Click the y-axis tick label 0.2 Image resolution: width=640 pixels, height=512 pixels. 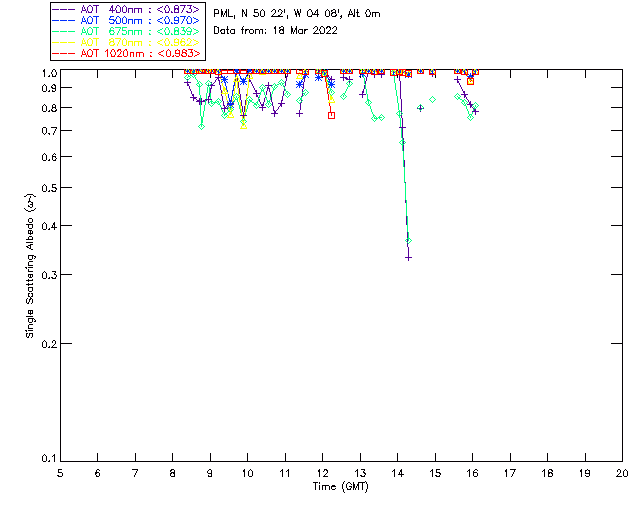[49, 344]
